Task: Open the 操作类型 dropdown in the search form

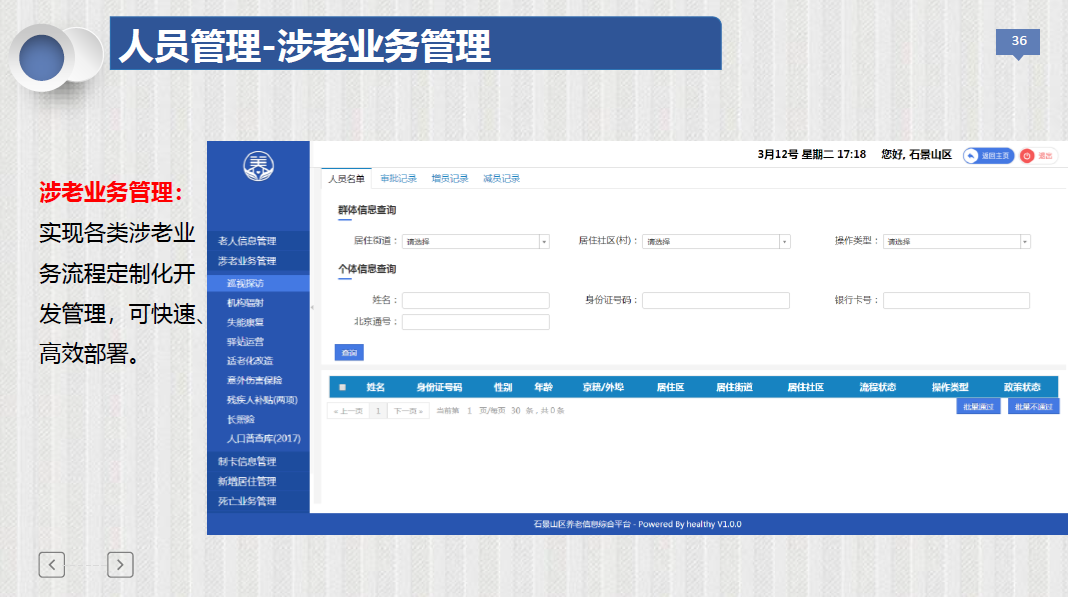Action: [956, 241]
